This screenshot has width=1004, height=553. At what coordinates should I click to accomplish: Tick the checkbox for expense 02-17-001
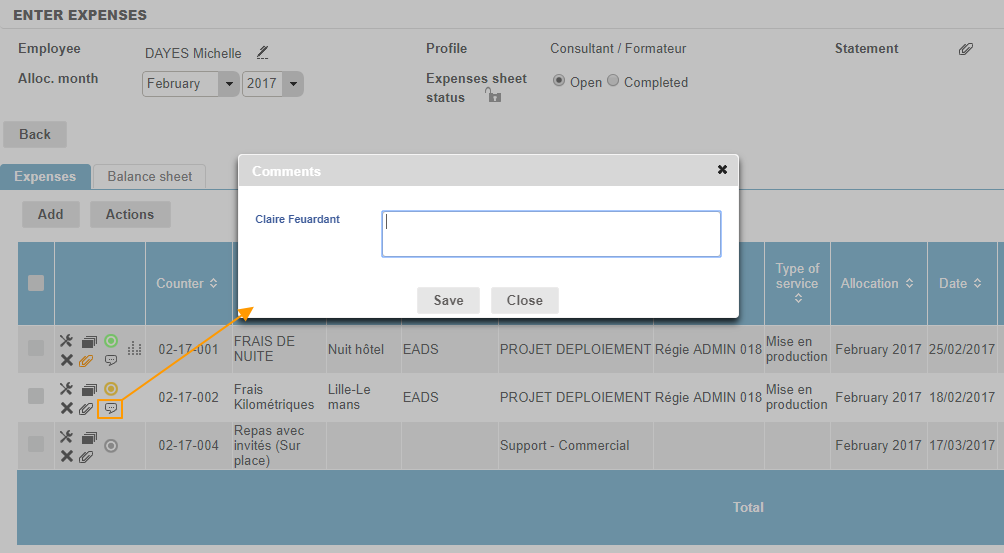(x=36, y=349)
